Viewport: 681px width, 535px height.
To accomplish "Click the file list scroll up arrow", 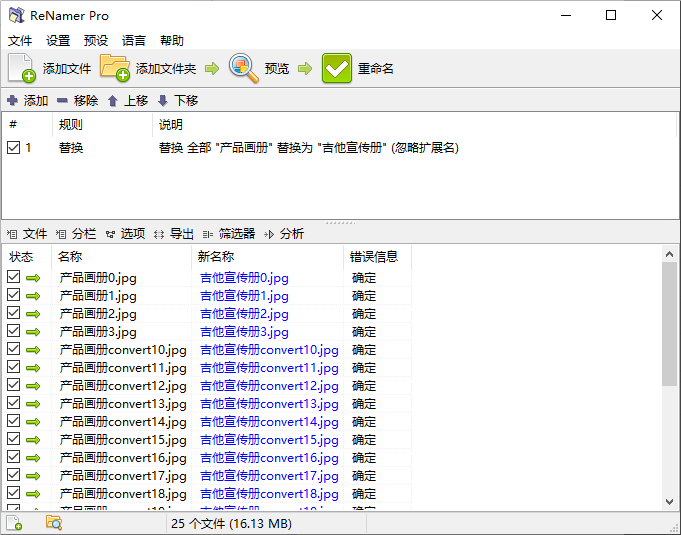I will click(x=669, y=254).
